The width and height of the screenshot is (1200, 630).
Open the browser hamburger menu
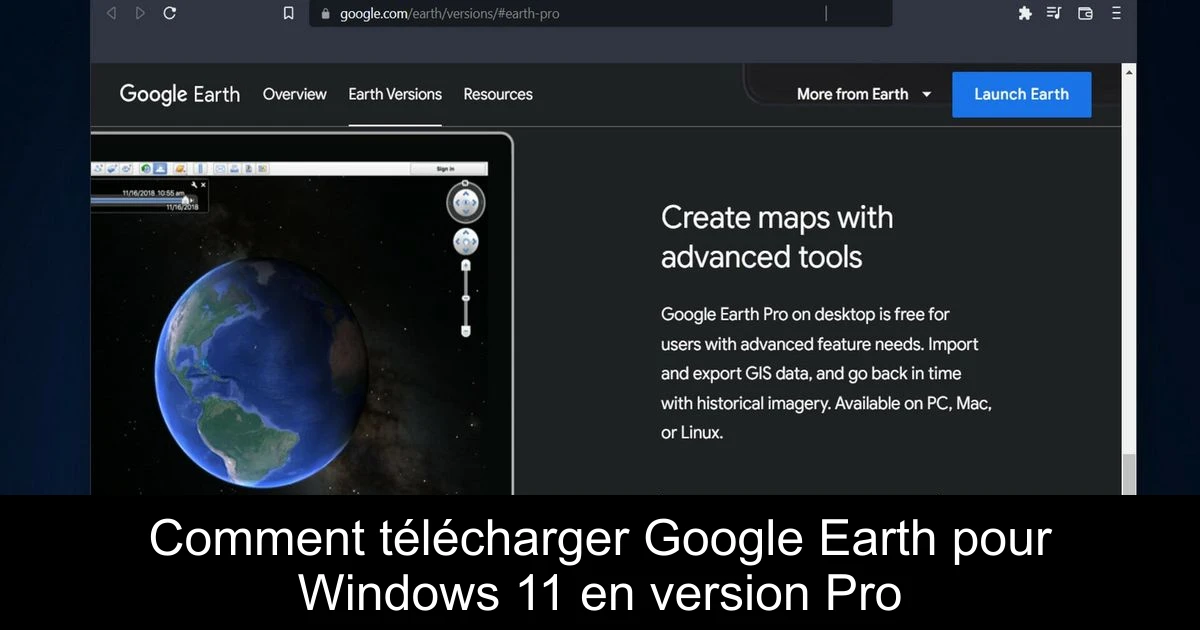pyautogui.click(x=1116, y=13)
